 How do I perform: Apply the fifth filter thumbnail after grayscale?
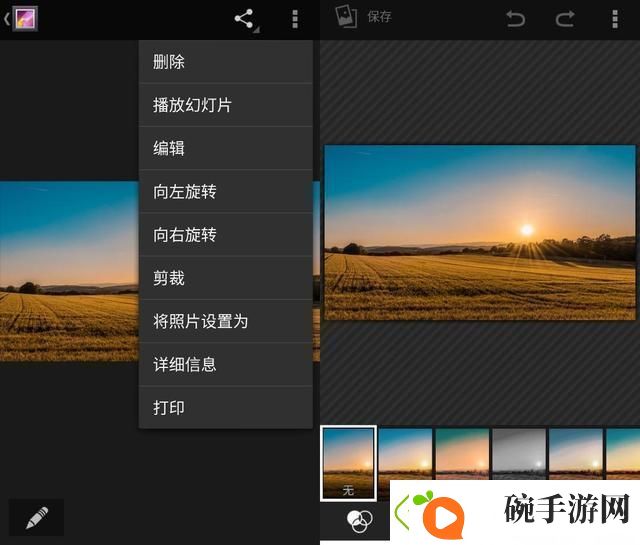point(576,454)
